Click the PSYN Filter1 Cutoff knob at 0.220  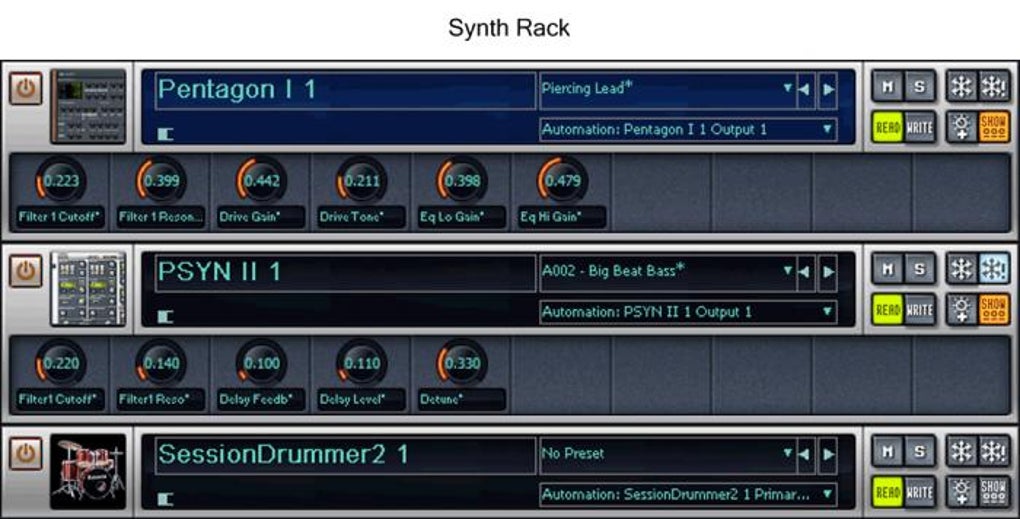60,364
